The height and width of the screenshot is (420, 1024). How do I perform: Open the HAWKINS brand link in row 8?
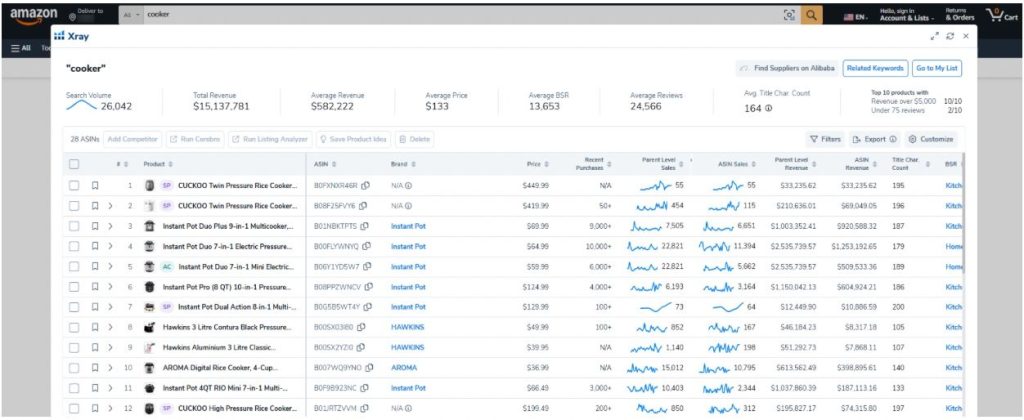pyautogui.click(x=408, y=327)
